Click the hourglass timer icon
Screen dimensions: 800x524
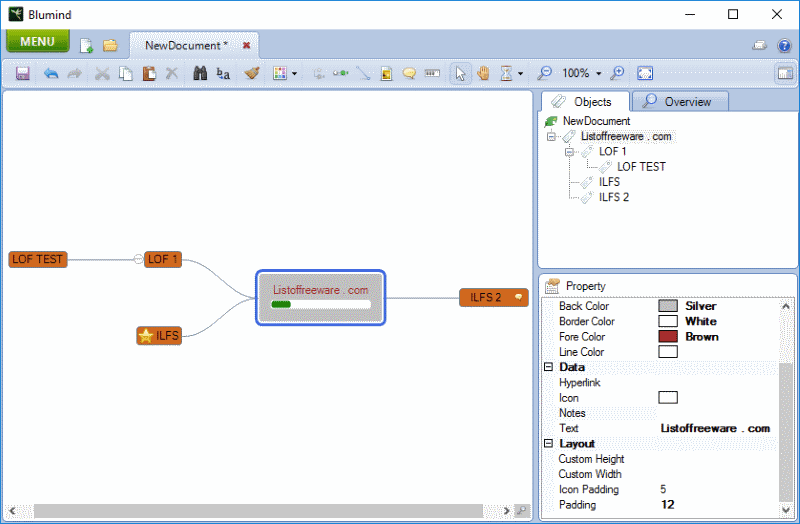[506, 73]
